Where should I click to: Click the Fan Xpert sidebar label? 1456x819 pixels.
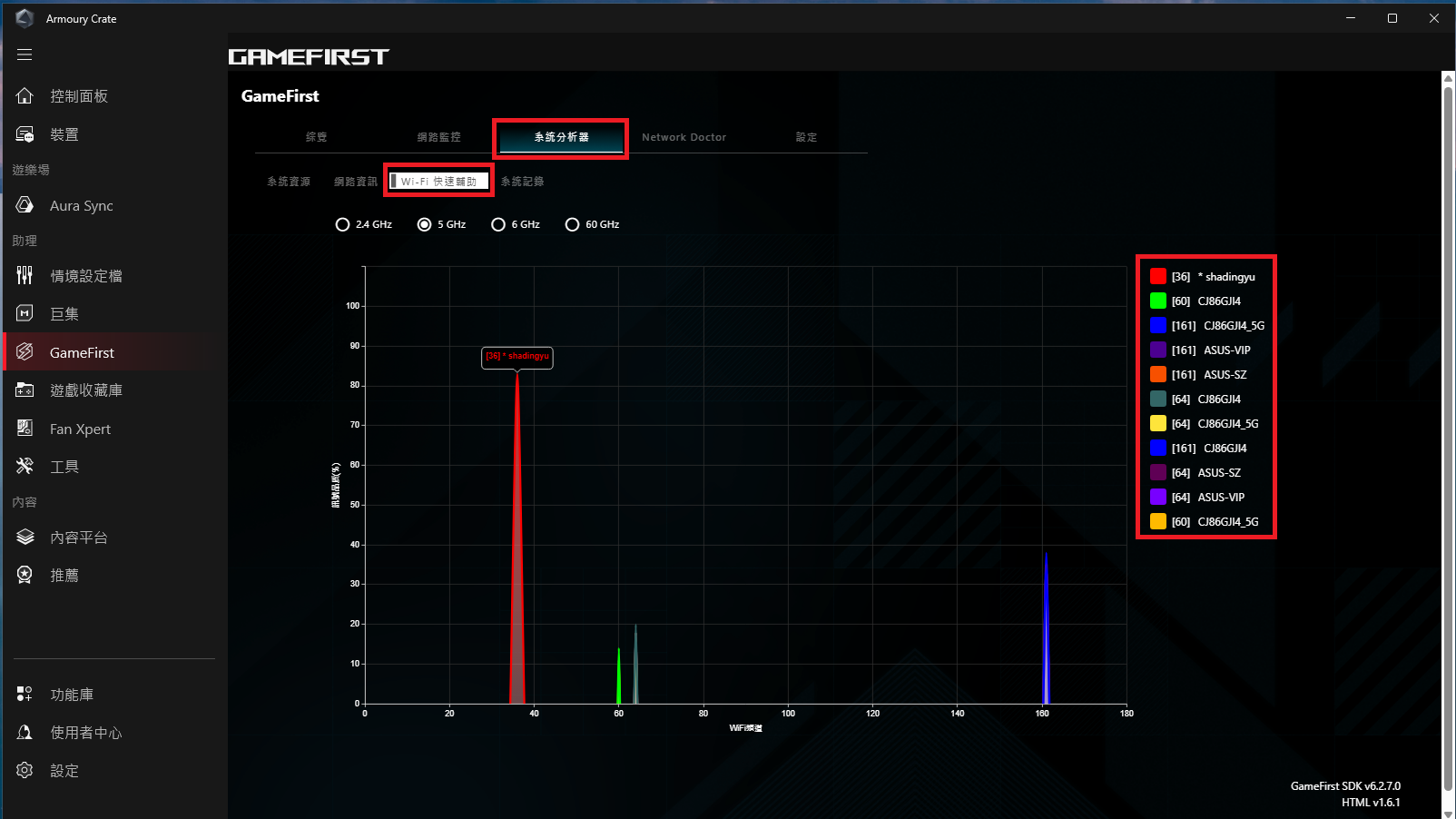click(x=80, y=429)
